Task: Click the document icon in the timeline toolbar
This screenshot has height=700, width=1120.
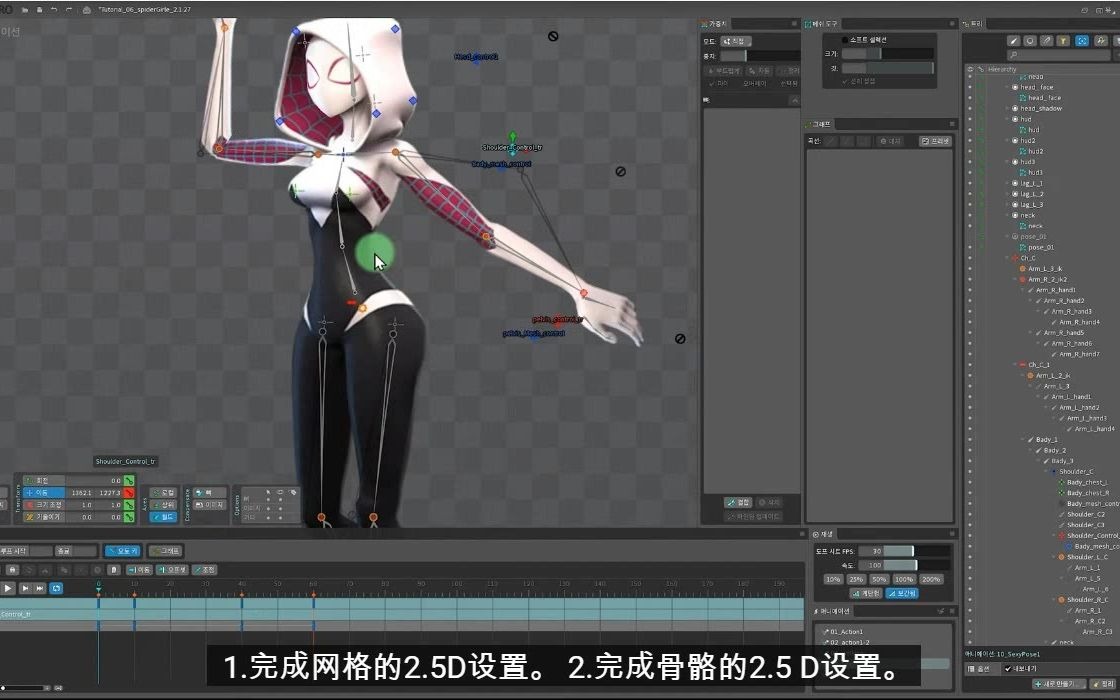Action: [x=114, y=569]
